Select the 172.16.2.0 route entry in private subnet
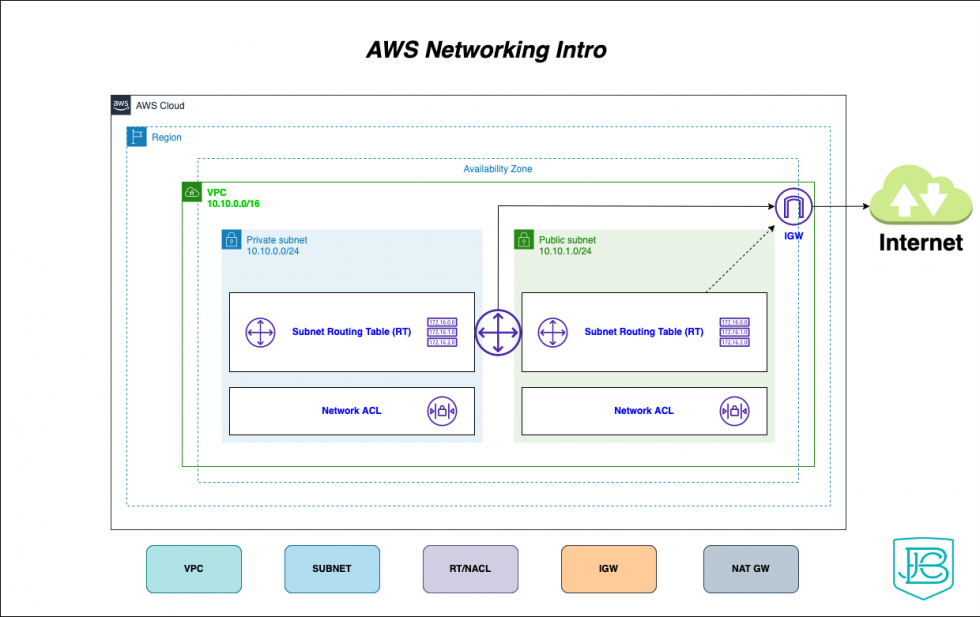The height and width of the screenshot is (617, 980). pos(443,345)
